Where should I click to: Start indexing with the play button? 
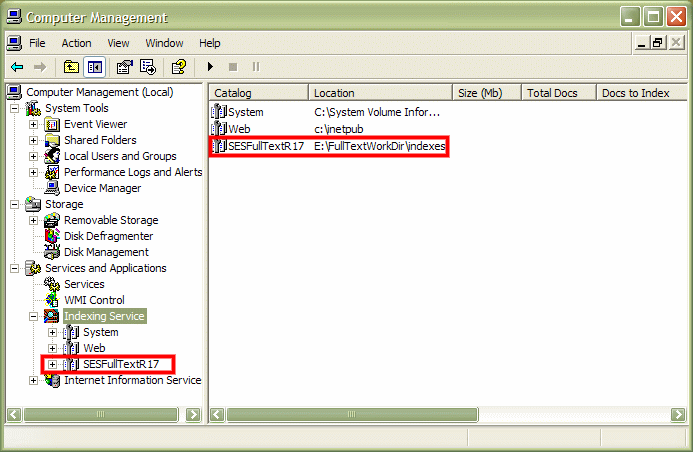pyautogui.click(x=210, y=67)
